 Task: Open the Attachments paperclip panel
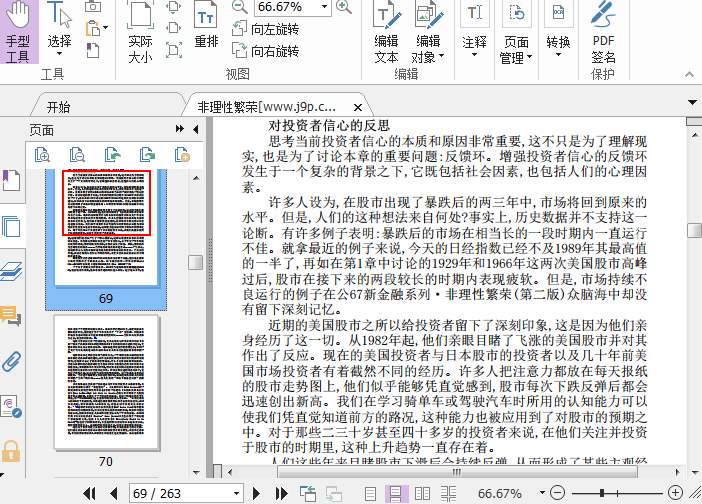[11, 362]
